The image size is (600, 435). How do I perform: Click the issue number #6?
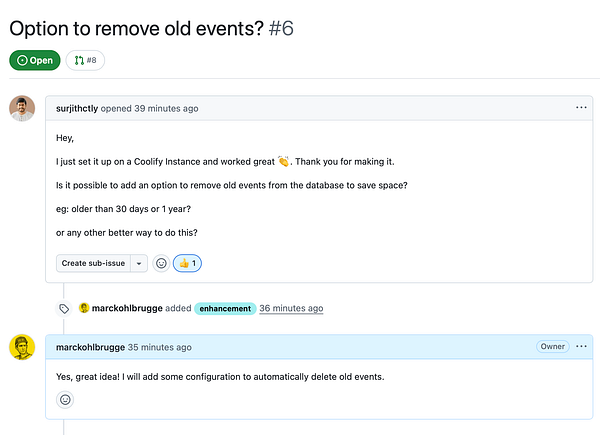pos(281,29)
